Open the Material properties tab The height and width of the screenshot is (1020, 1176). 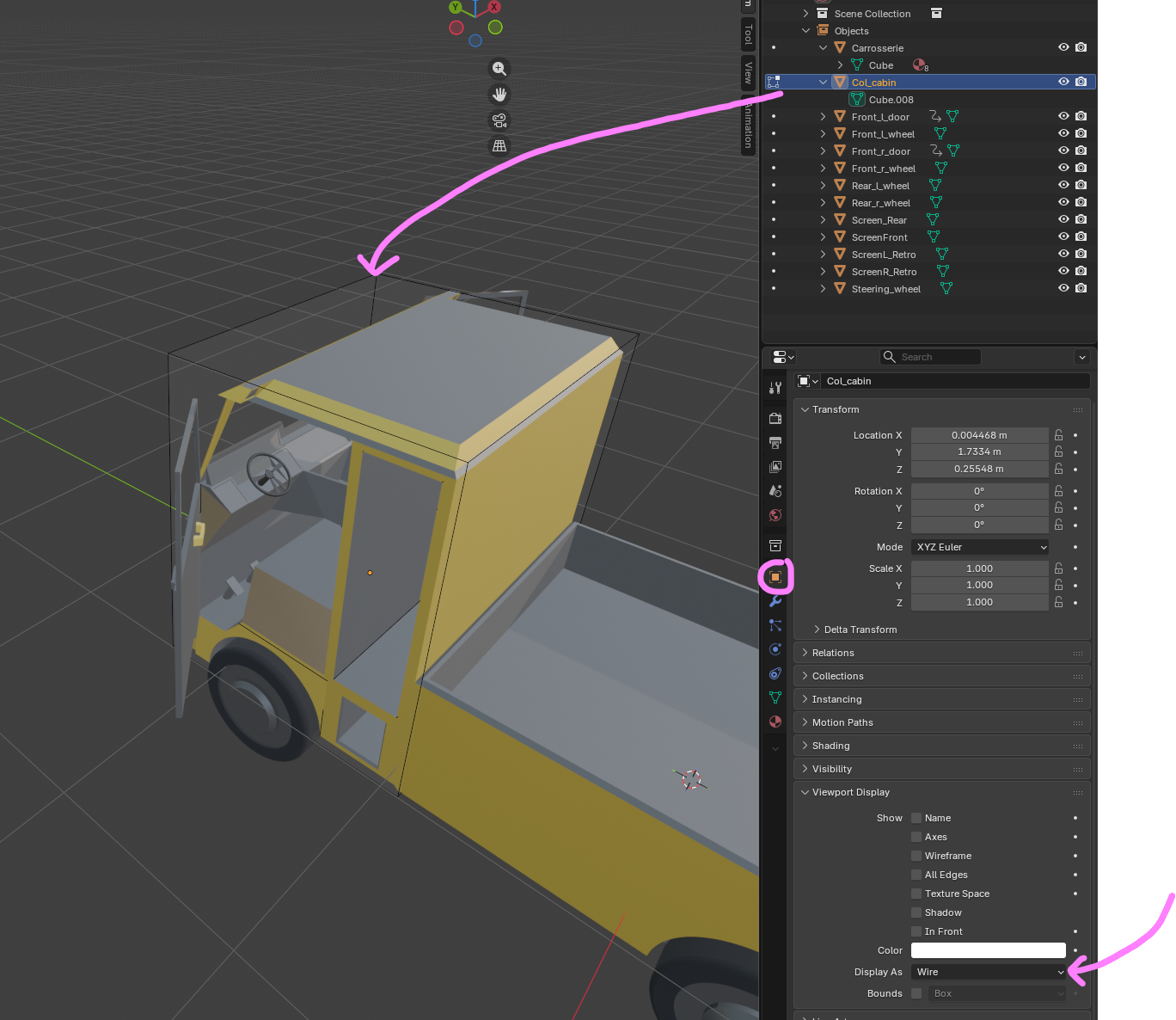coord(775,722)
